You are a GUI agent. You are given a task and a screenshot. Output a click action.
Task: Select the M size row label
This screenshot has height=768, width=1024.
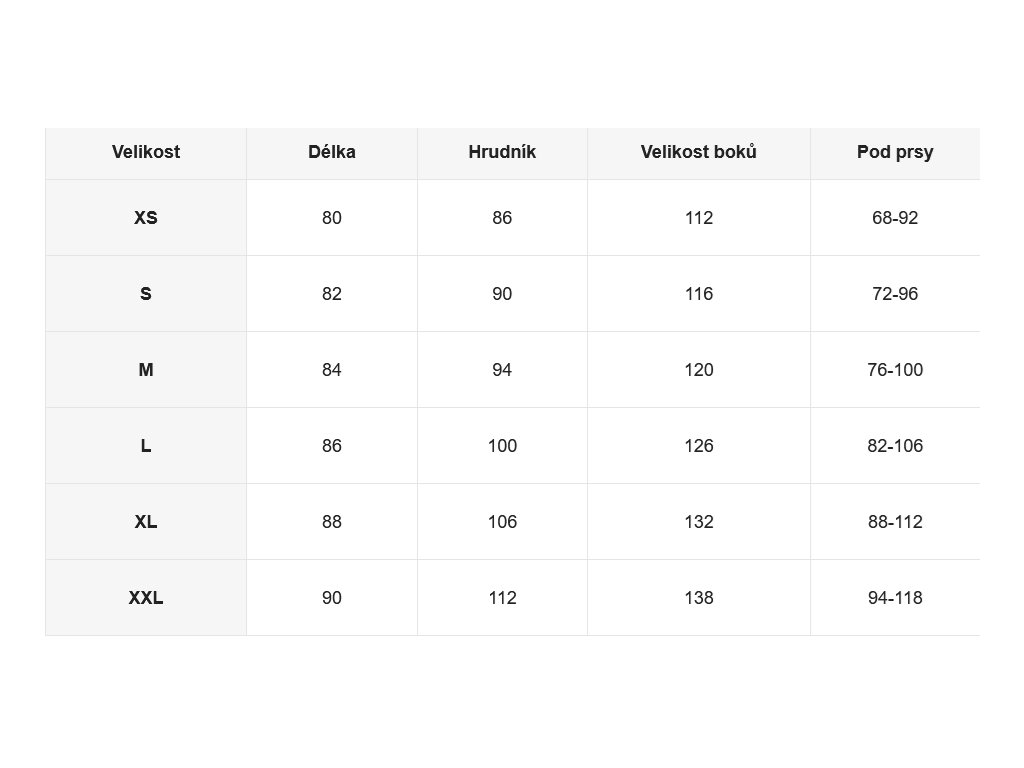(146, 370)
